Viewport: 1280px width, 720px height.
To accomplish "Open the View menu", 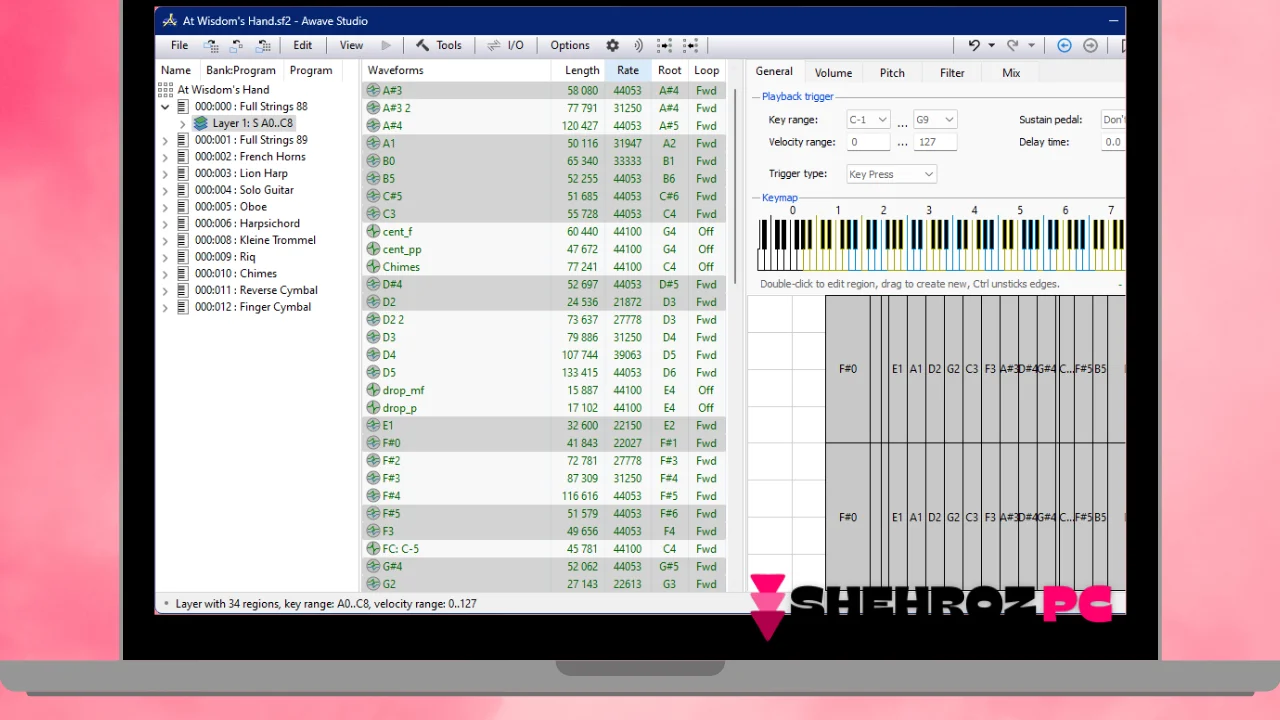I will pos(351,45).
